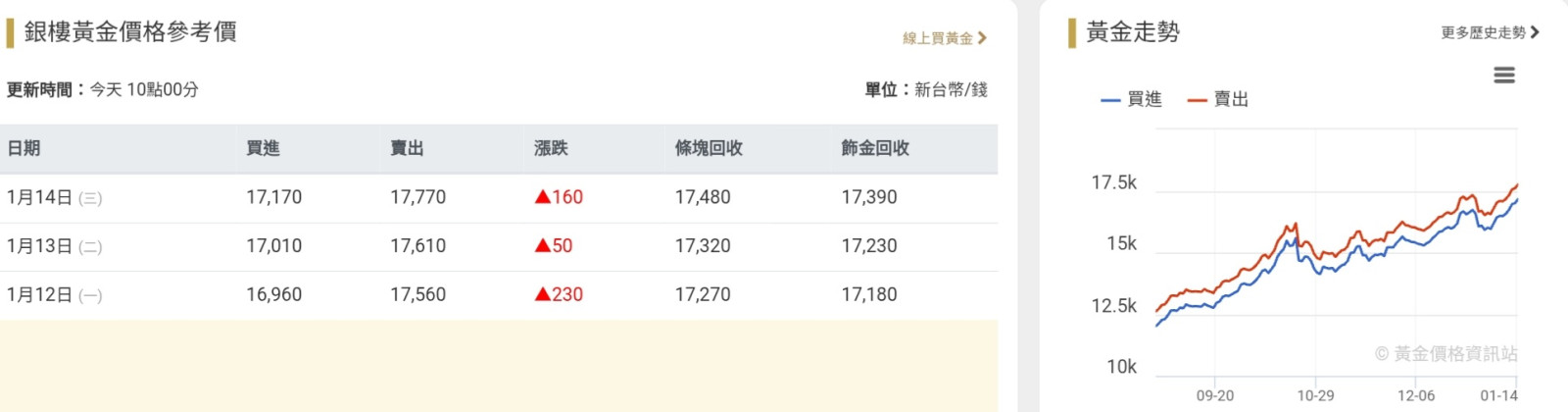Select the 漲跌 column header

[551, 148]
